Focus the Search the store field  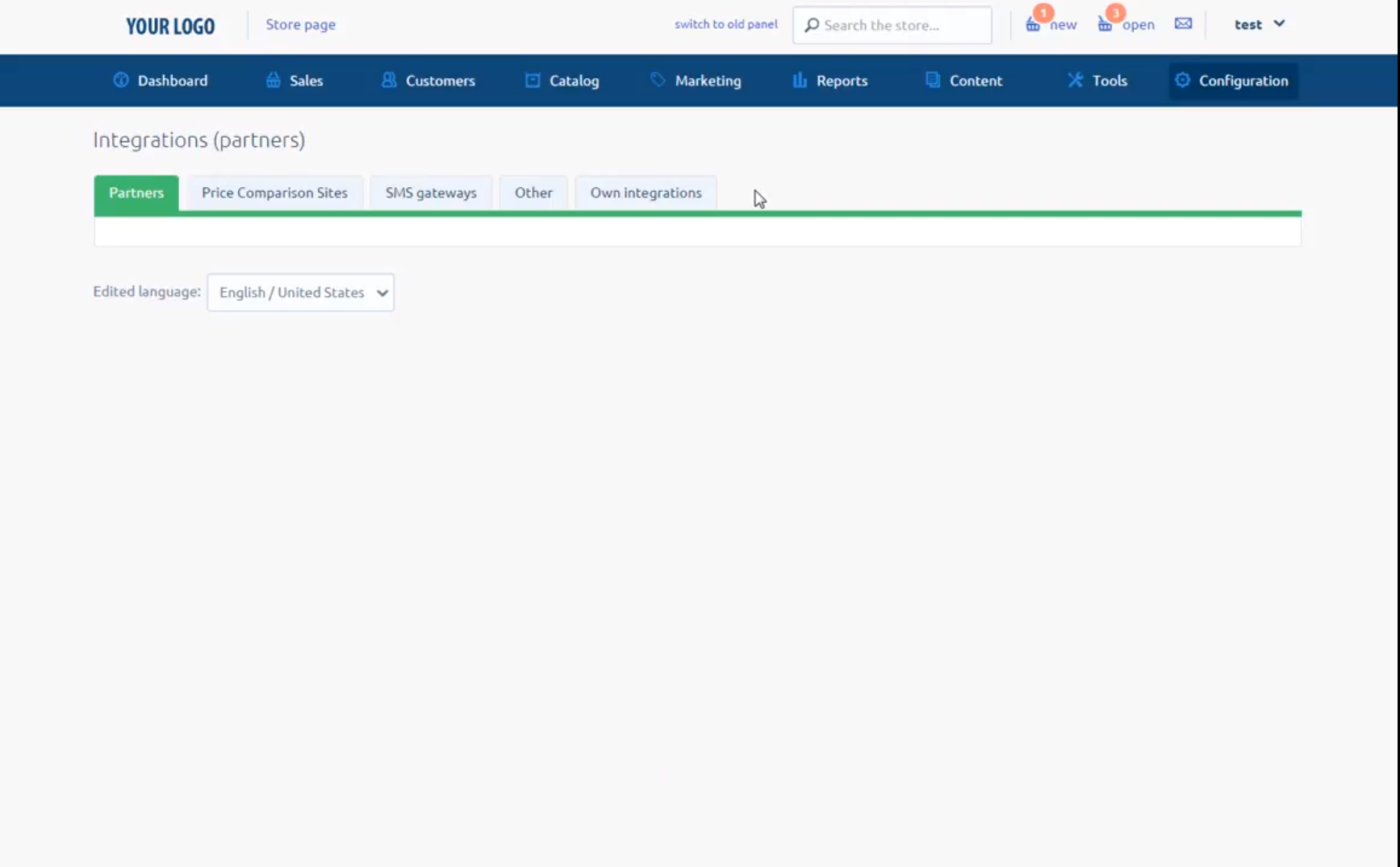pos(892,25)
